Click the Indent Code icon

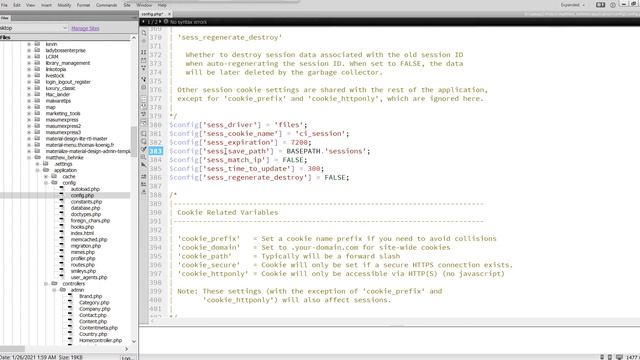tap(144, 176)
